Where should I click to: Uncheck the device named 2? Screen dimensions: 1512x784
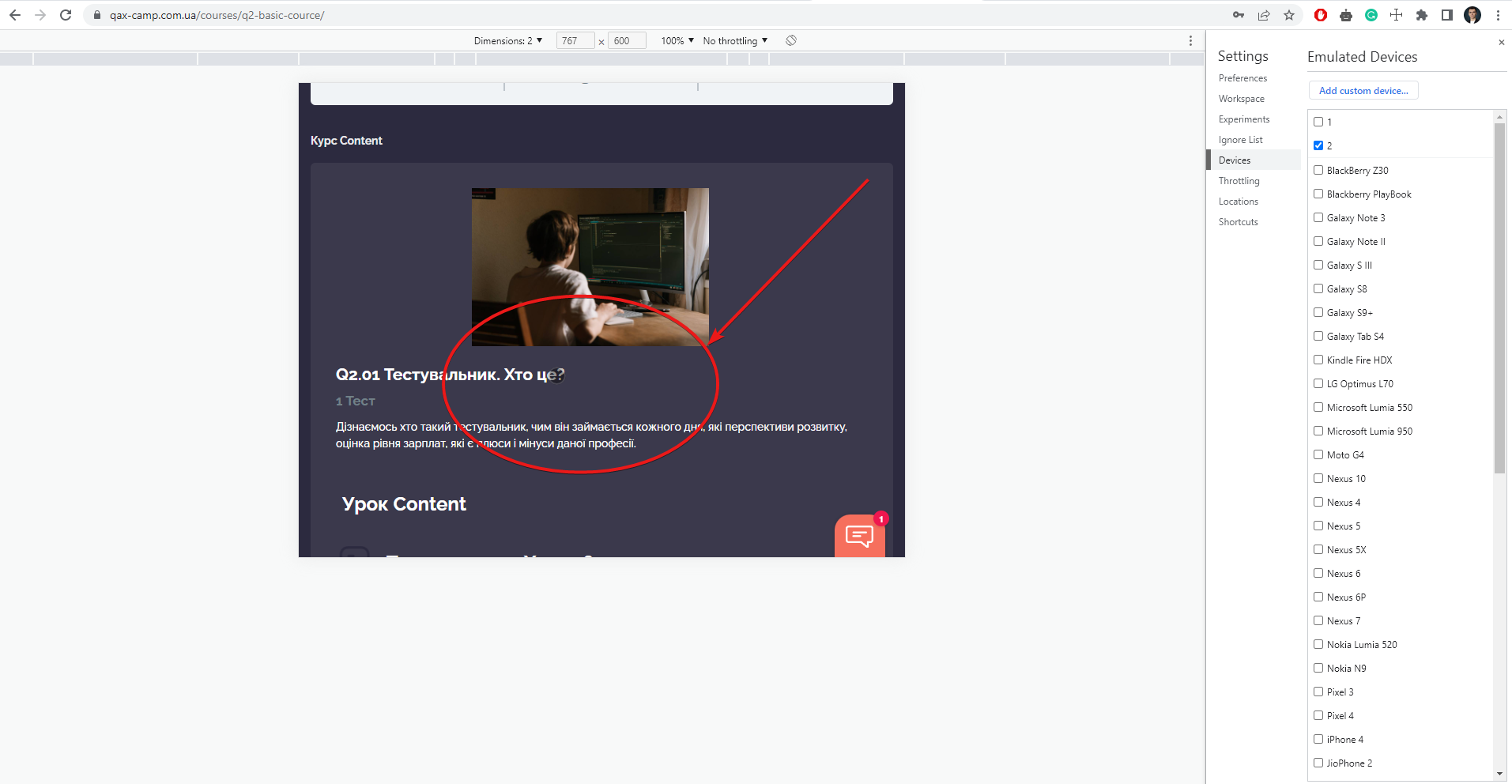tap(1318, 145)
